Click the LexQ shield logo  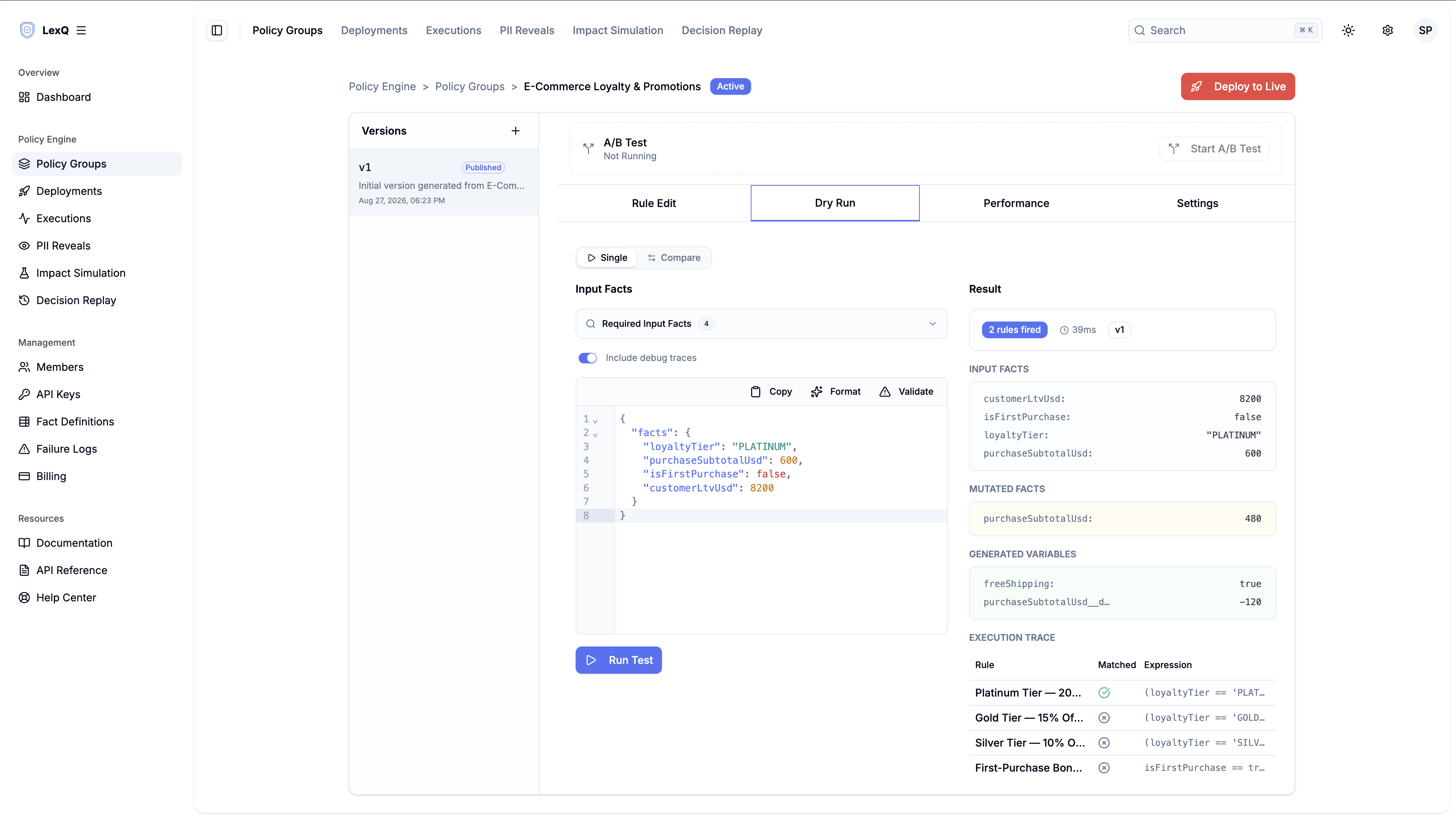[27, 30]
